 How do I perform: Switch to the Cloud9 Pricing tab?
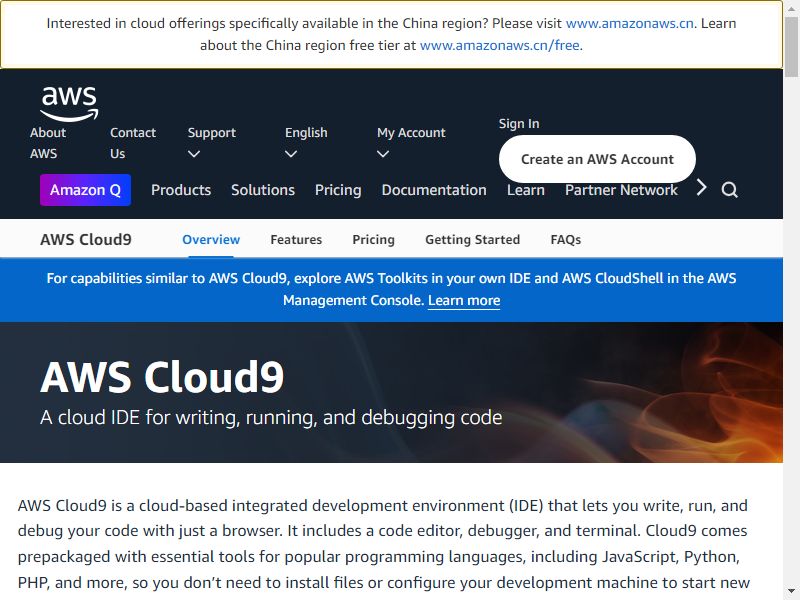point(373,240)
